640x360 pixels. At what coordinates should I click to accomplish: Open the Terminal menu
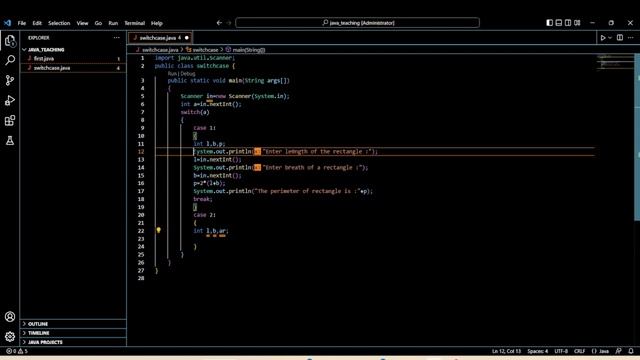135,23
